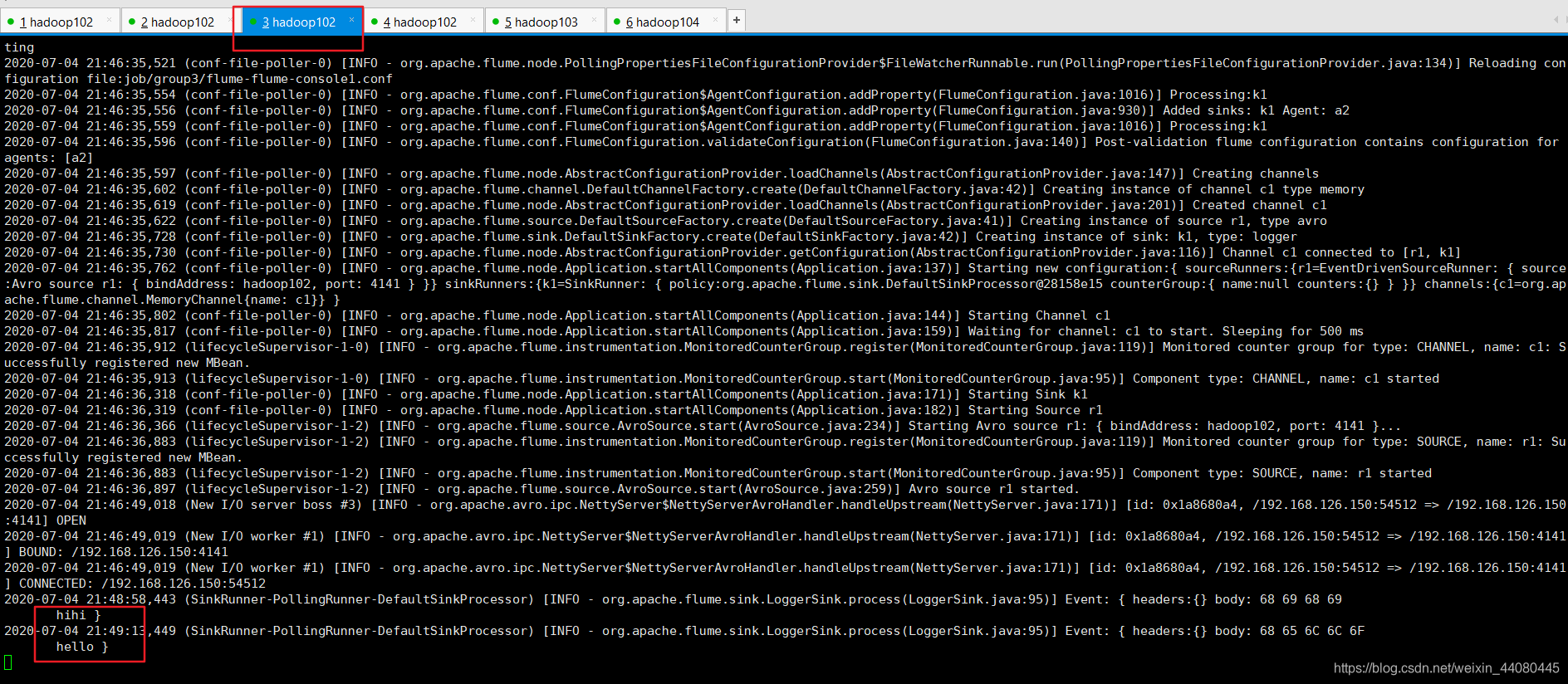Click 'Created channel c1' log text
This screenshot has width=1568, height=684.
pos(1260,205)
